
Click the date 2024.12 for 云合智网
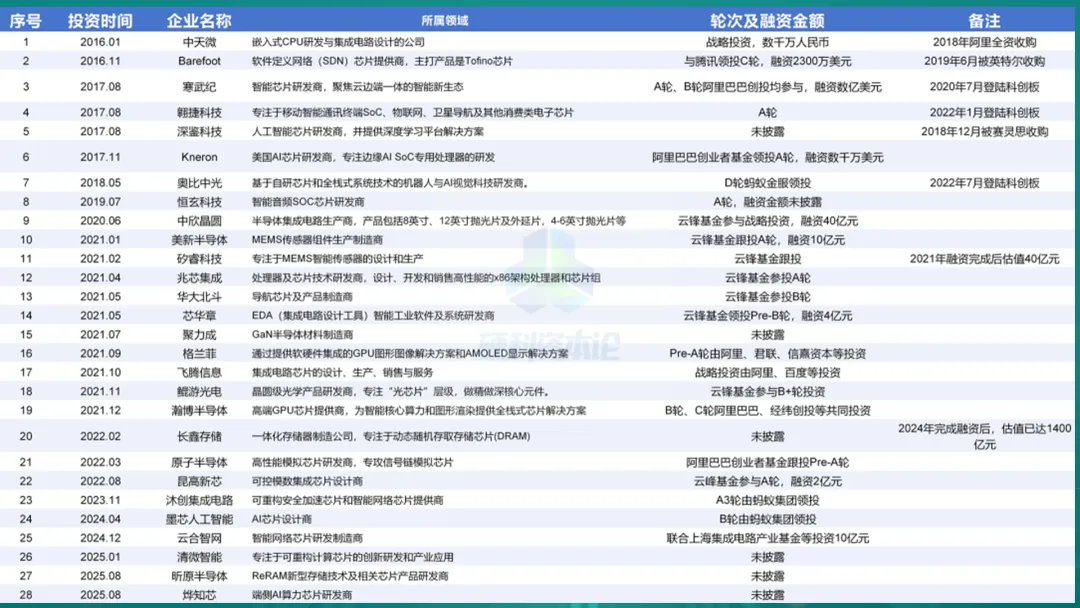(100, 537)
